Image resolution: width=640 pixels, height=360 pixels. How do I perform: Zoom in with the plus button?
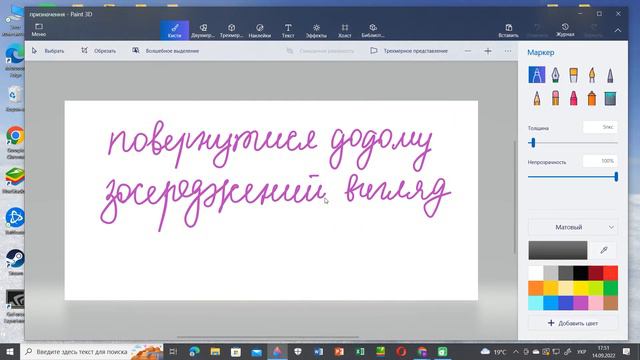(x=488, y=51)
